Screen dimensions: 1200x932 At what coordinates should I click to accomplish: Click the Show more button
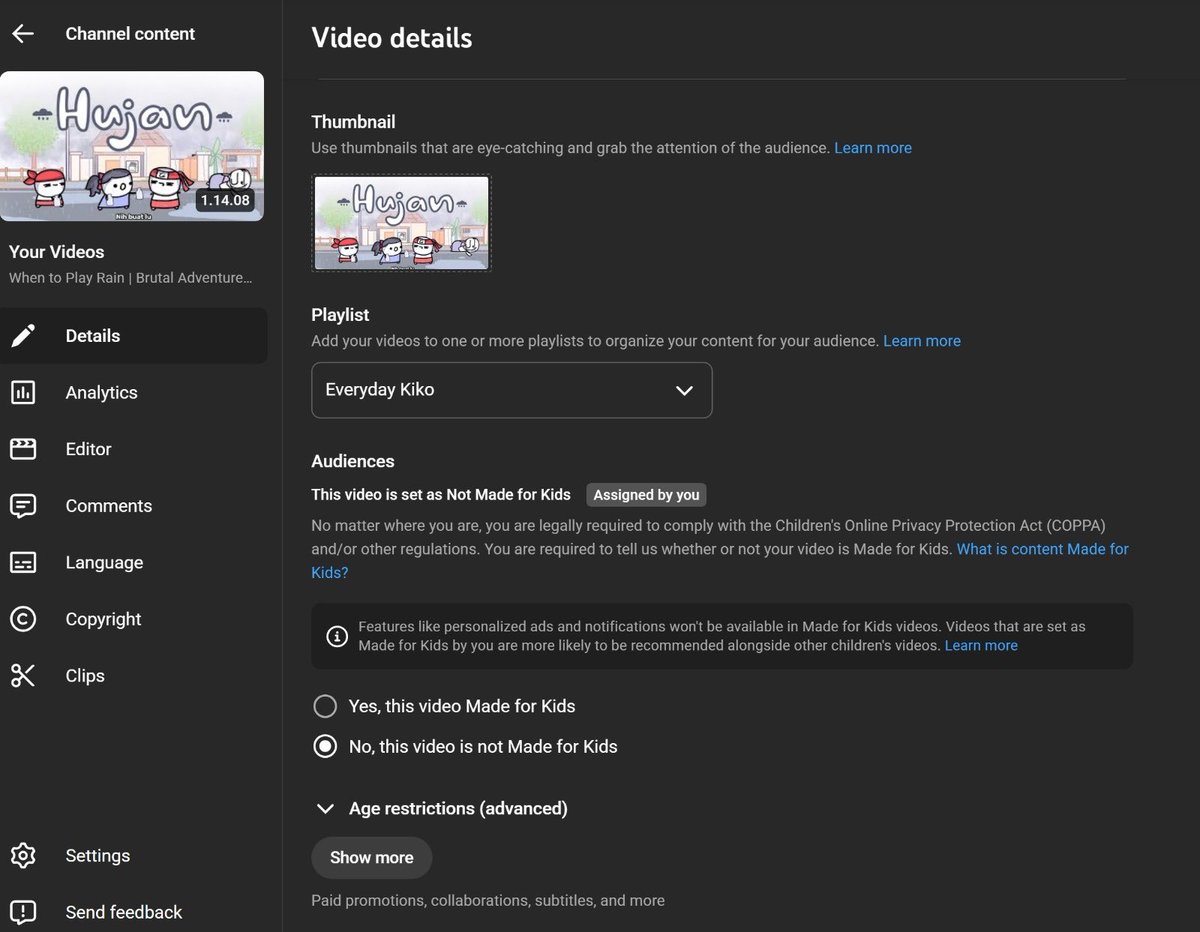pyautogui.click(x=372, y=858)
